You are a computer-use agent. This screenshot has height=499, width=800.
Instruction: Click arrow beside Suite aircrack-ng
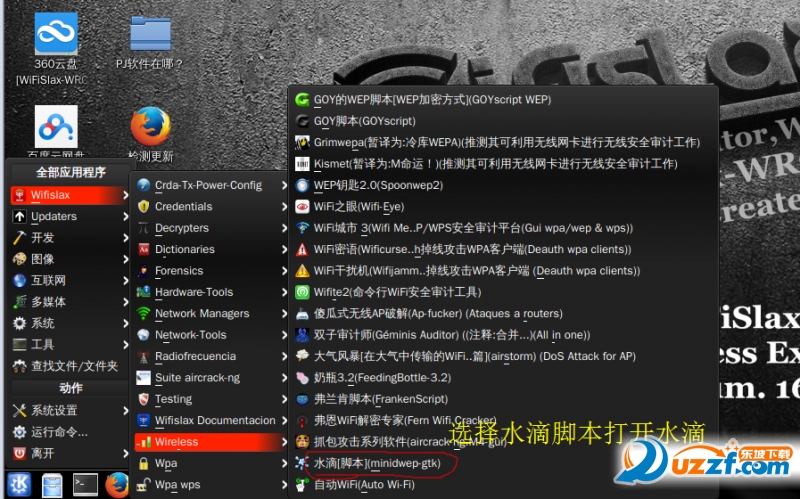pos(284,378)
